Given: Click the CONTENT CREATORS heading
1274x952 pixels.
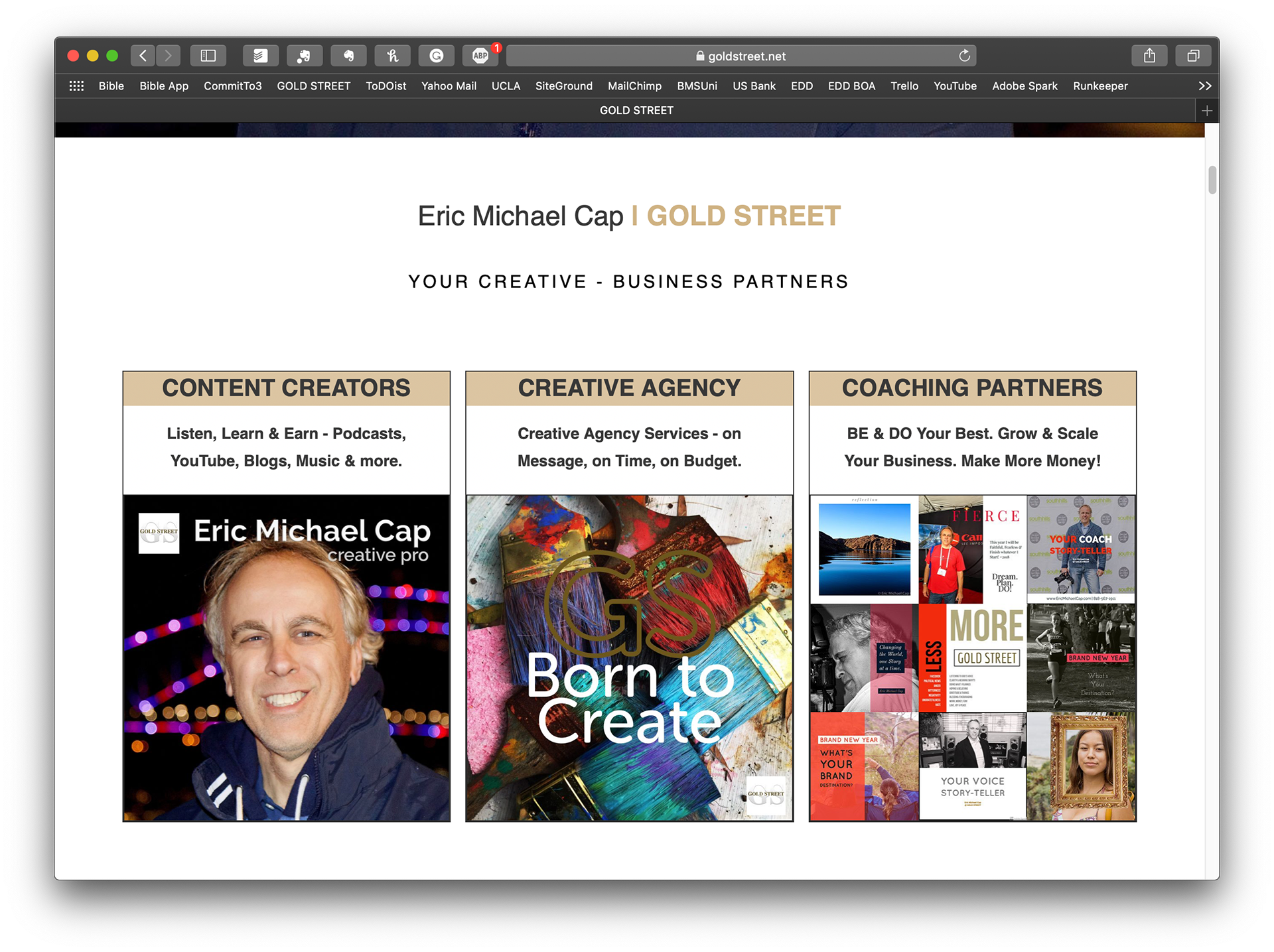Looking at the screenshot, I should coord(287,388).
